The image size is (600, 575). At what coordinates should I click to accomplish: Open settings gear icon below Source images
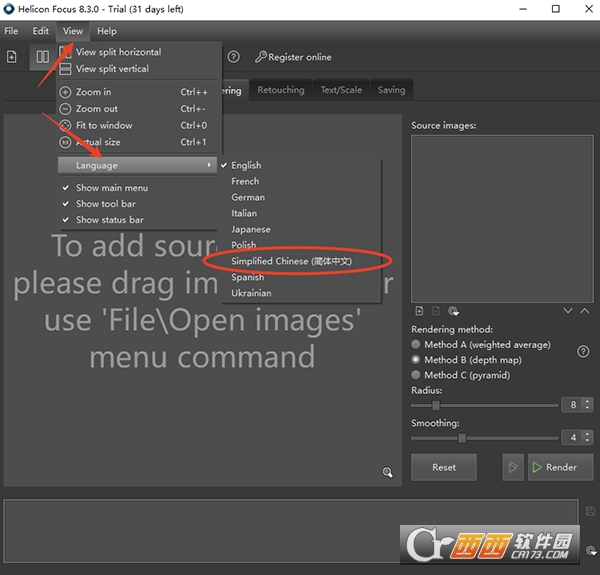[453, 311]
